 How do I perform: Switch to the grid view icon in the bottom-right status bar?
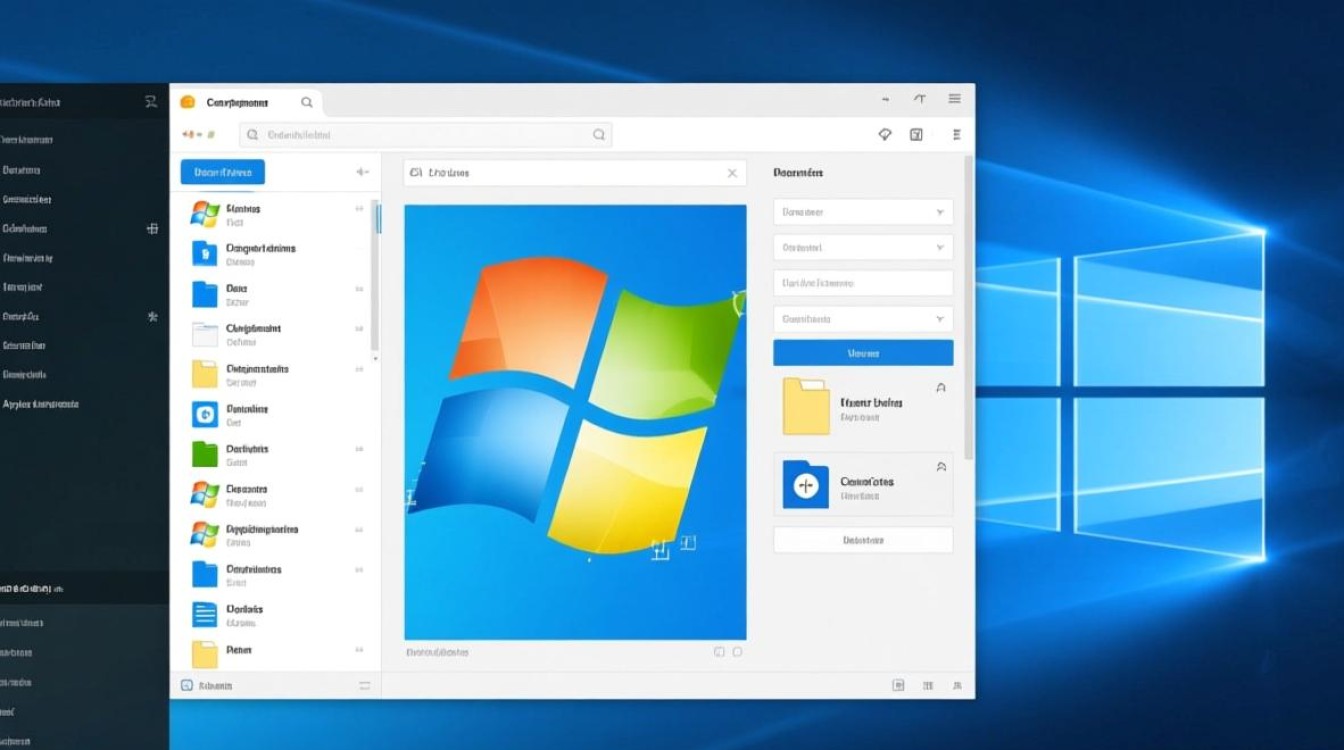coord(928,685)
